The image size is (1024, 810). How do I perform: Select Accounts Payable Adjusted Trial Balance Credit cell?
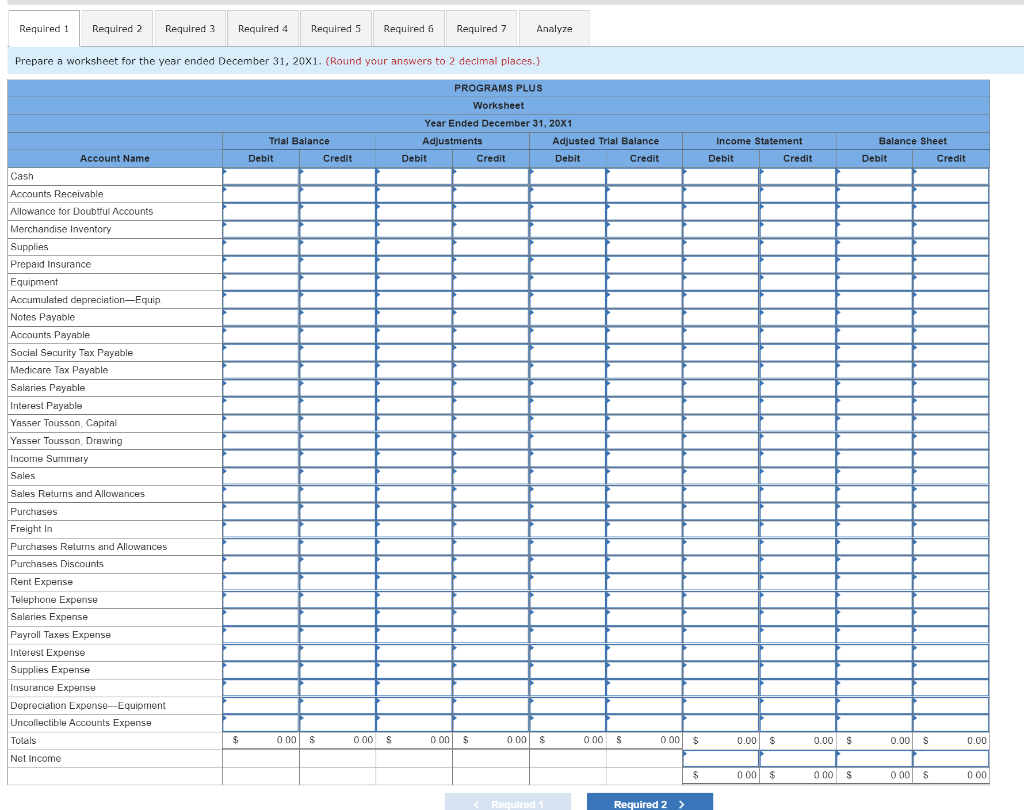point(645,335)
